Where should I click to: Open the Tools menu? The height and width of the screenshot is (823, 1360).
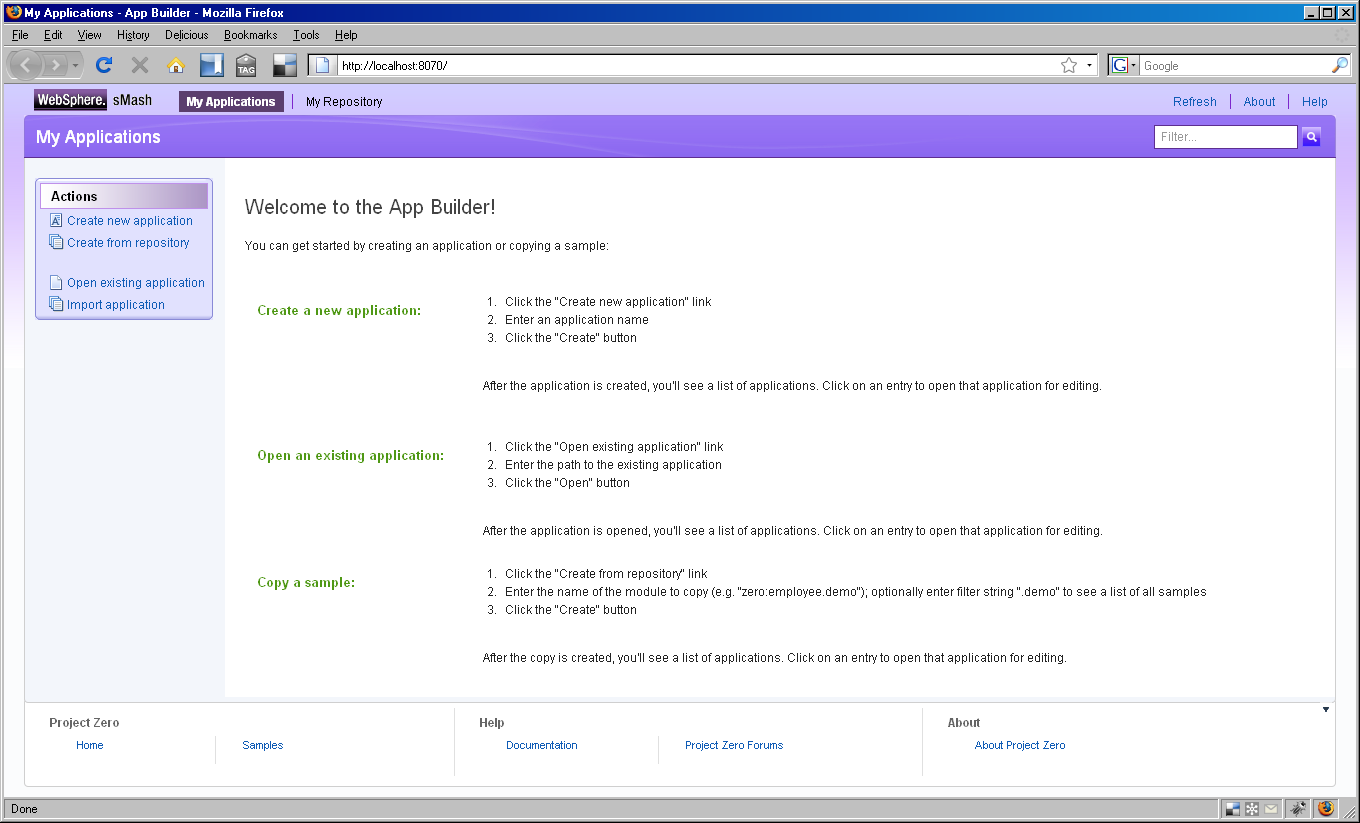306,35
